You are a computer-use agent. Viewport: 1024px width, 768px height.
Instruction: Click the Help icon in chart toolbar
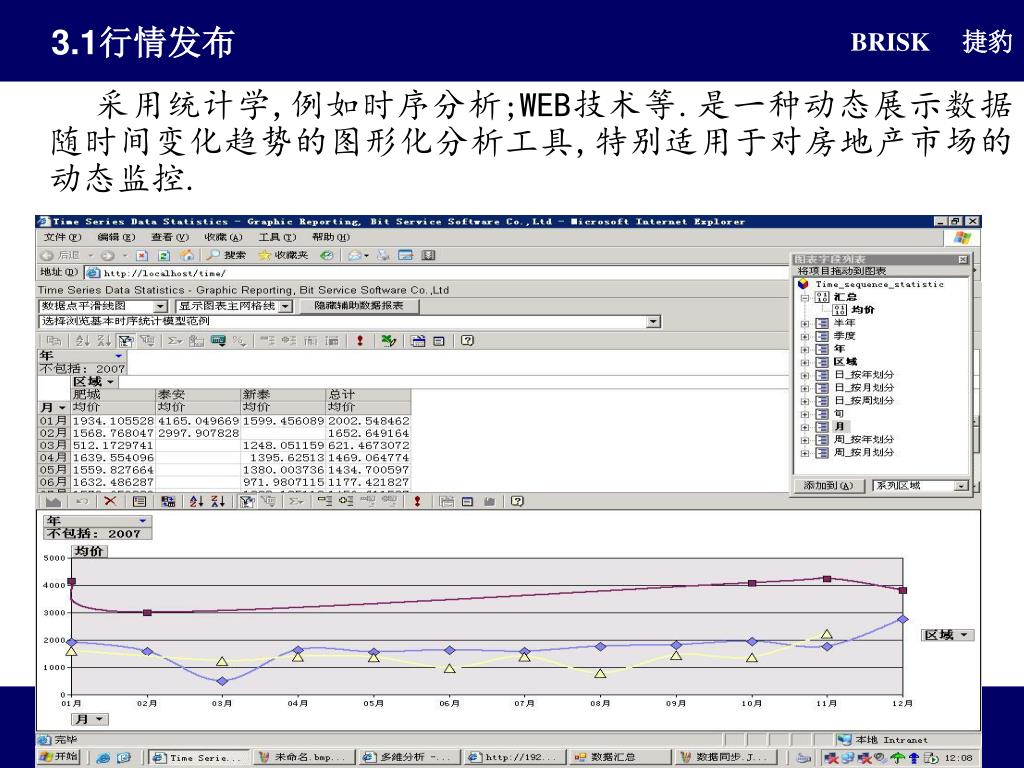[517, 501]
